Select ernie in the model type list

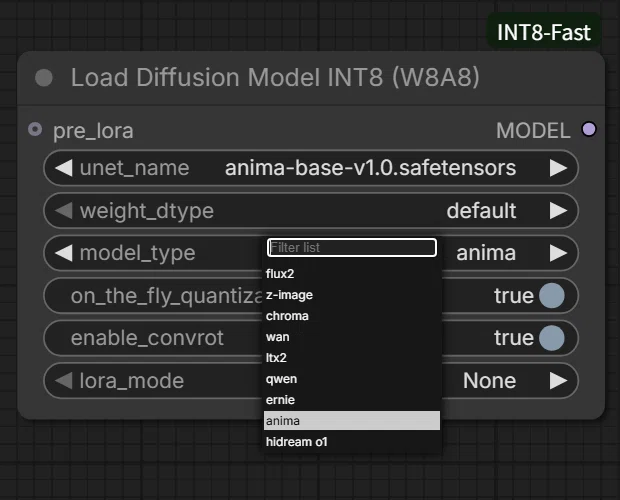coord(352,400)
